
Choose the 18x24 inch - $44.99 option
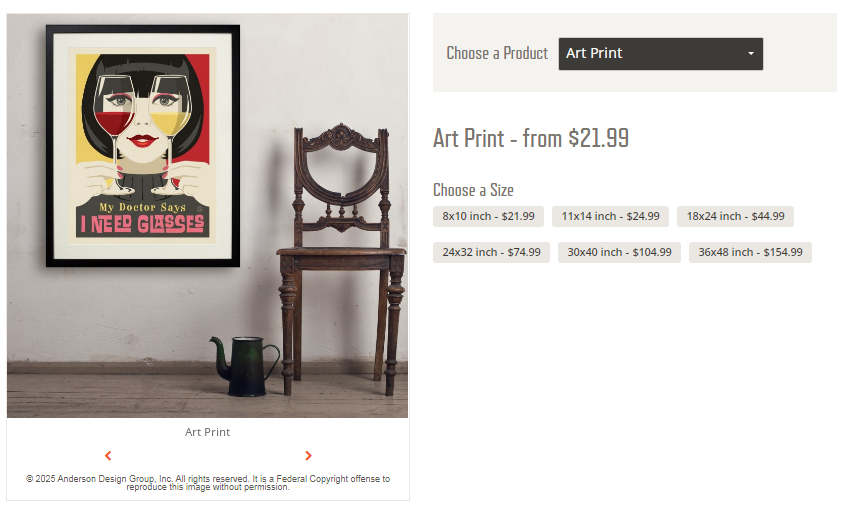[x=735, y=216]
